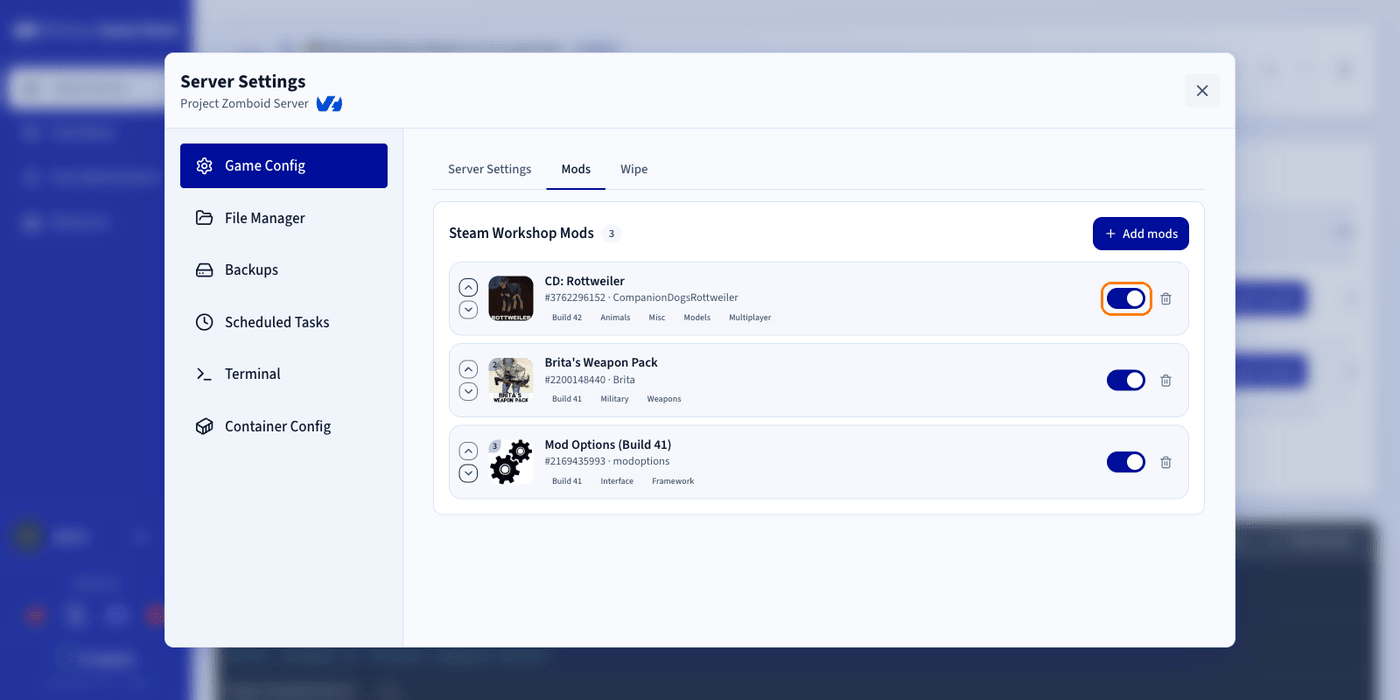
Task: Click trash icon for Mod Options (Build 41)
Action: pyautogui.click(x=1166, y=462)
